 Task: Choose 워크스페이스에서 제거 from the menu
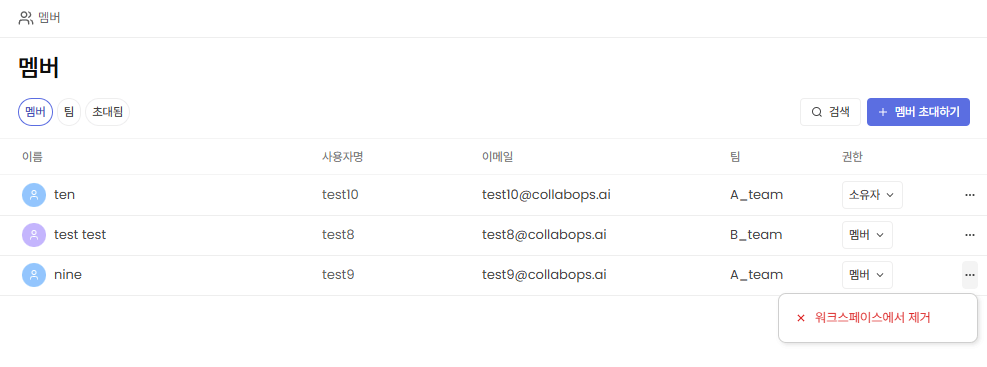point(877,318)
